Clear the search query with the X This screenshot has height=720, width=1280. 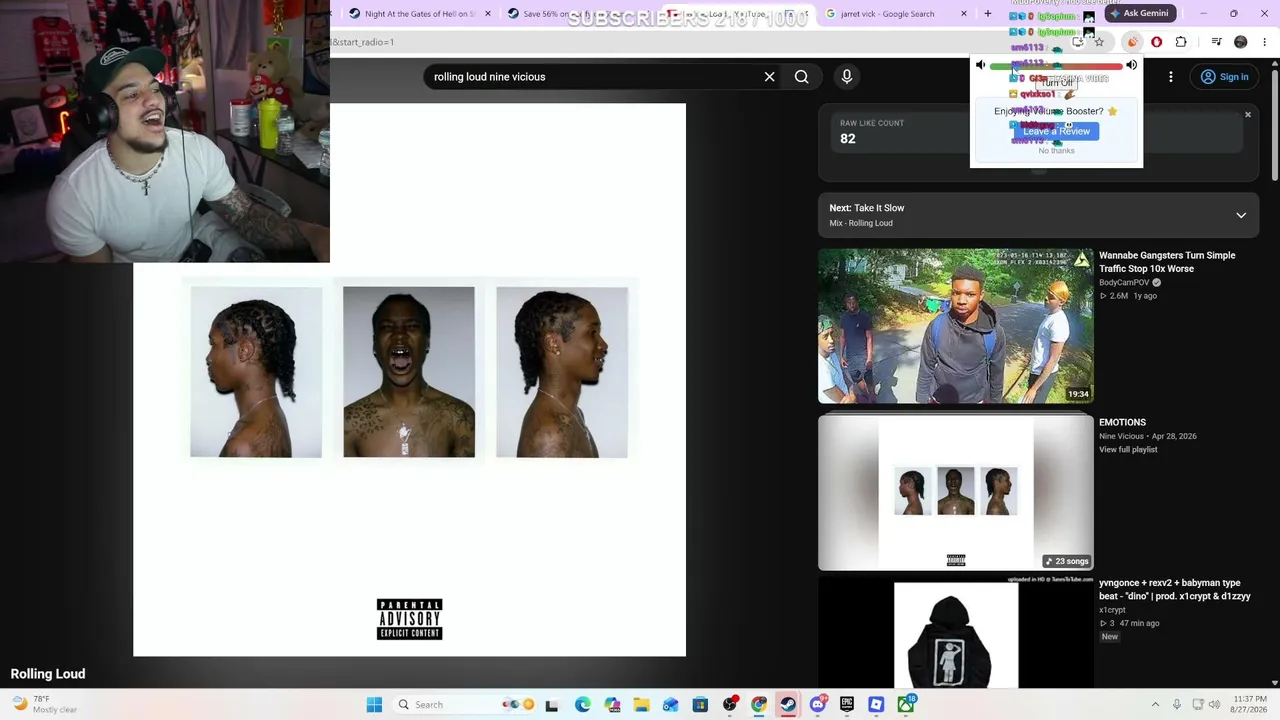click(769, 77)
